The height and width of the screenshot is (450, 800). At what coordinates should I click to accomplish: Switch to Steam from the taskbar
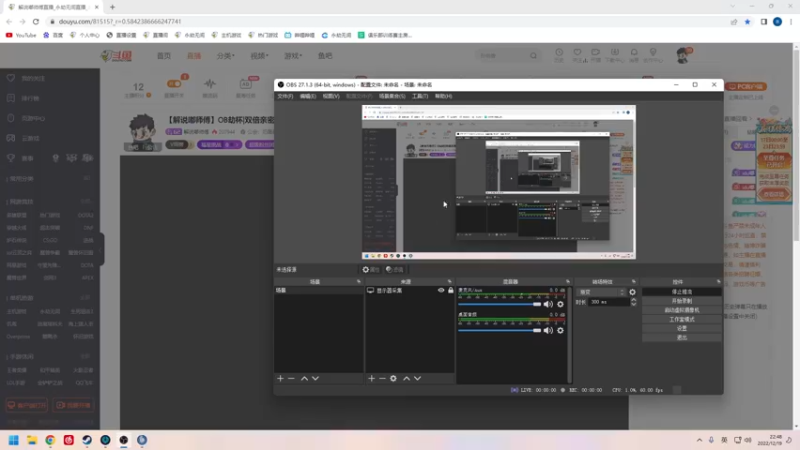(87, 440)
